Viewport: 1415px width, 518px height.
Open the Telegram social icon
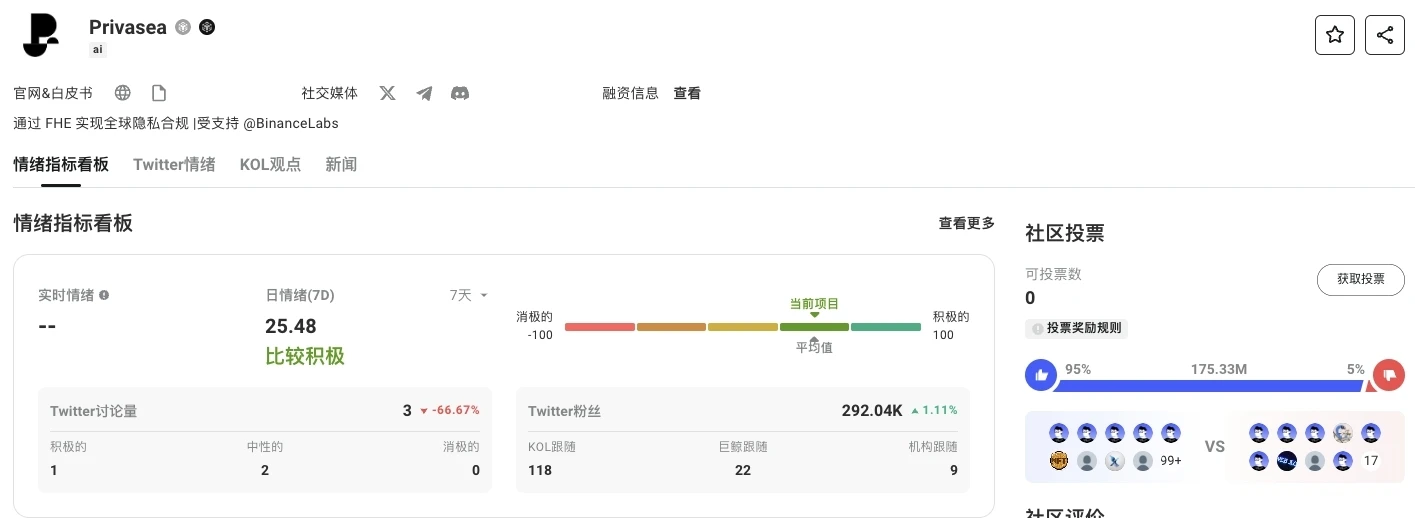coord(424,93)
